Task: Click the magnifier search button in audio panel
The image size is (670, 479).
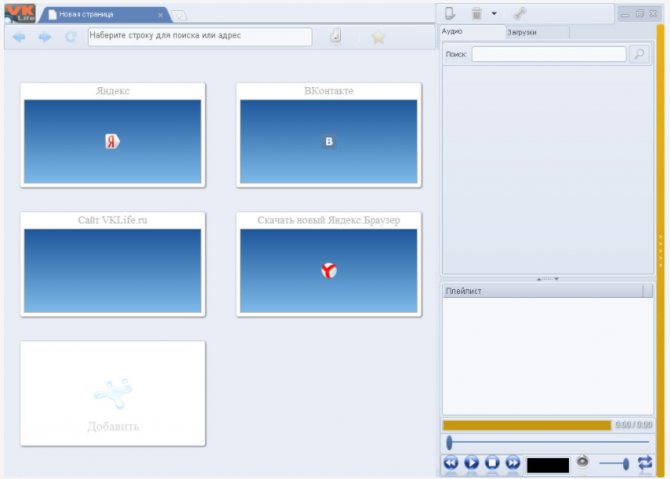Action: (641, 54)
